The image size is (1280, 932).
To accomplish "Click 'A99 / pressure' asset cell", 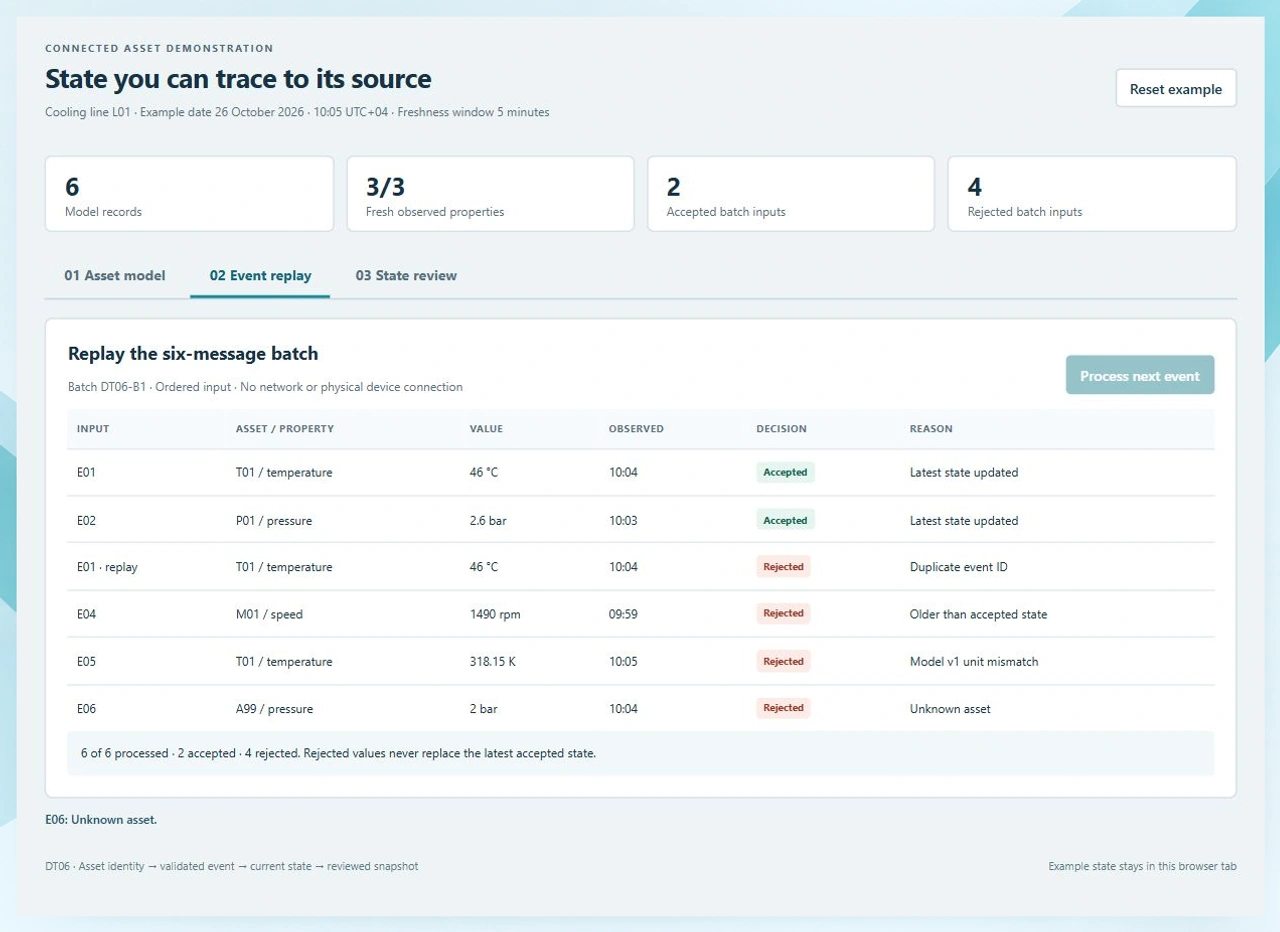I will (x=274, y=708).
